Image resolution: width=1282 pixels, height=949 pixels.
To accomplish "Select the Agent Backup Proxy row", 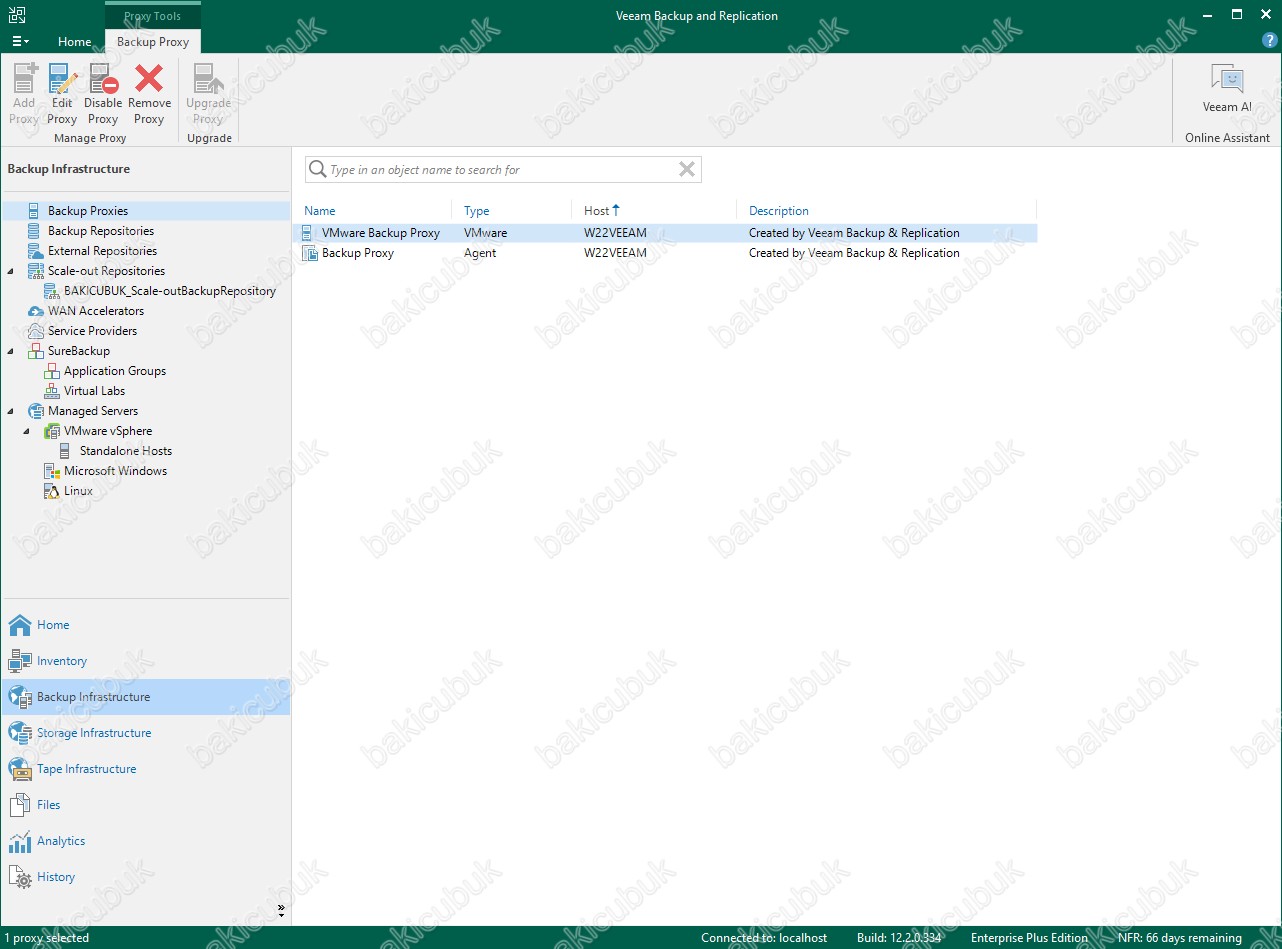I will click(x=668, y=253).
